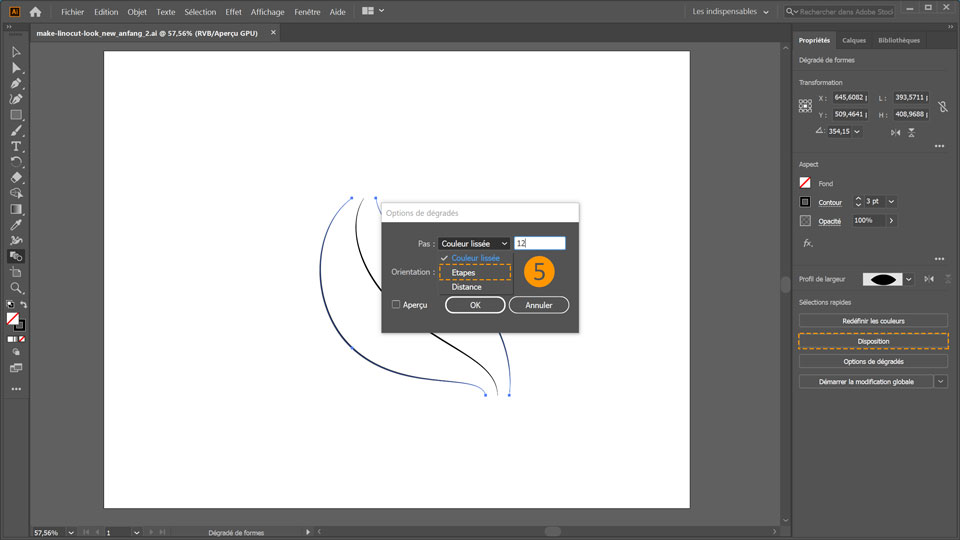Select the Shape Builder tool

pyautogui.click(x=16, y=193)
